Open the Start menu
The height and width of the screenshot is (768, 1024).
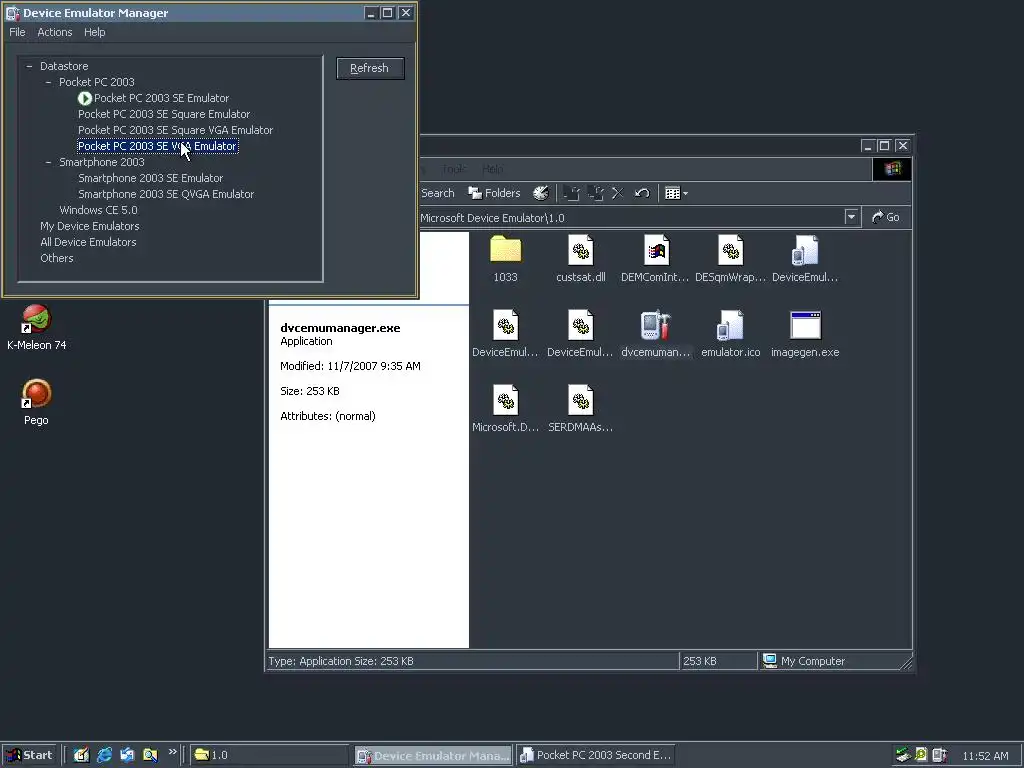click(x=29, y=755)
